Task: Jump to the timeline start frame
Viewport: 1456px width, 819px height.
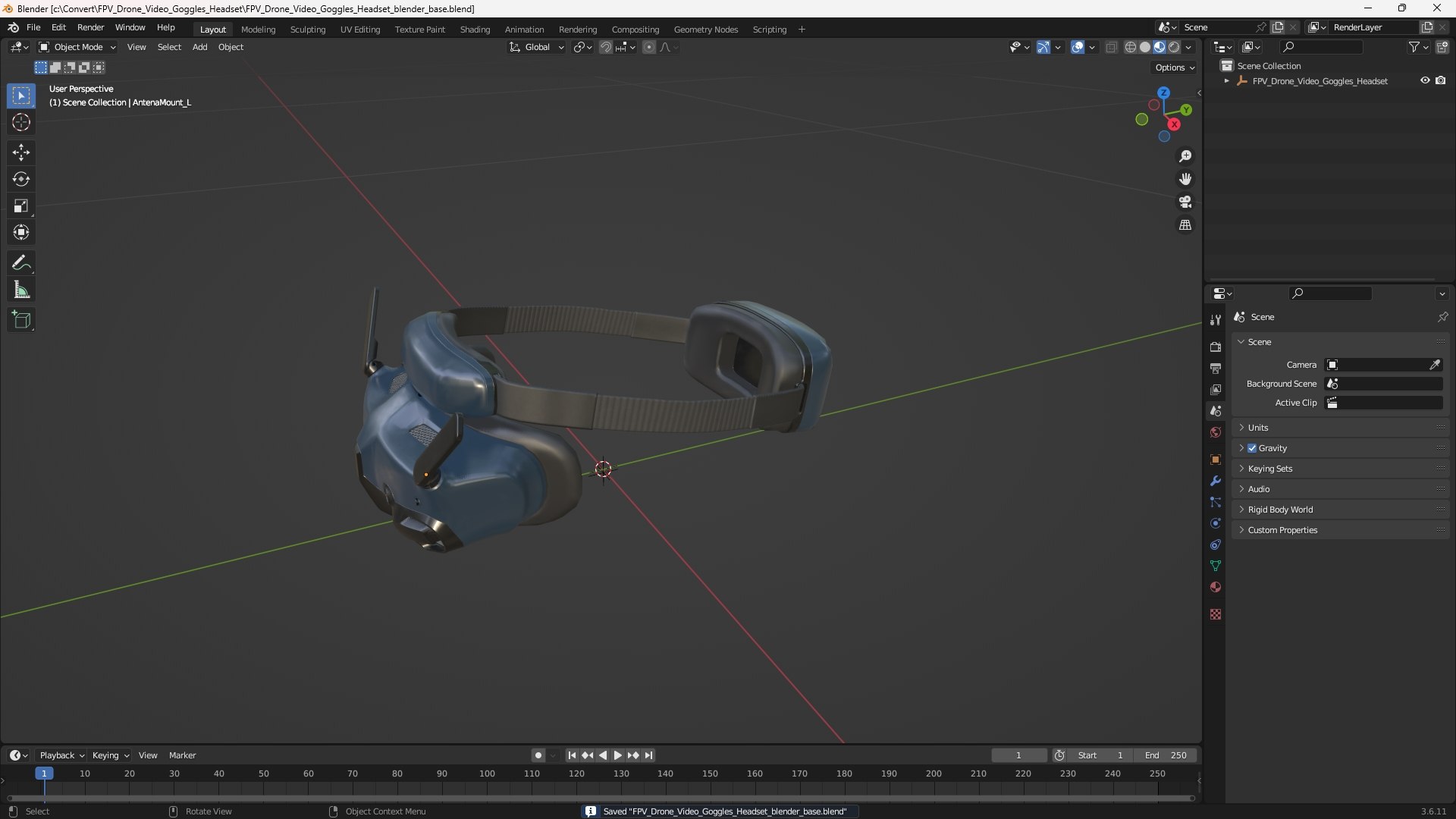Action: [572, 755]
